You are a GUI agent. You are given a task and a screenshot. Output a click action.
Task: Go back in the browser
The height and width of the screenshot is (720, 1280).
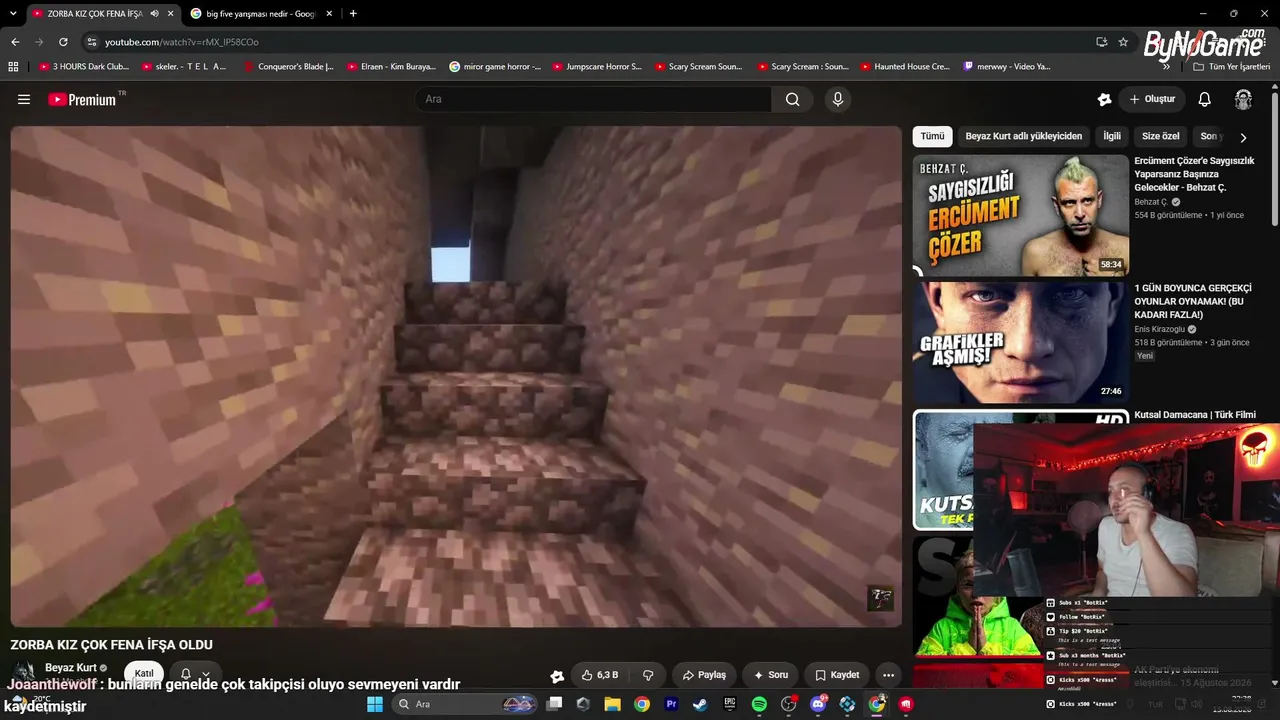pos(15,42)
